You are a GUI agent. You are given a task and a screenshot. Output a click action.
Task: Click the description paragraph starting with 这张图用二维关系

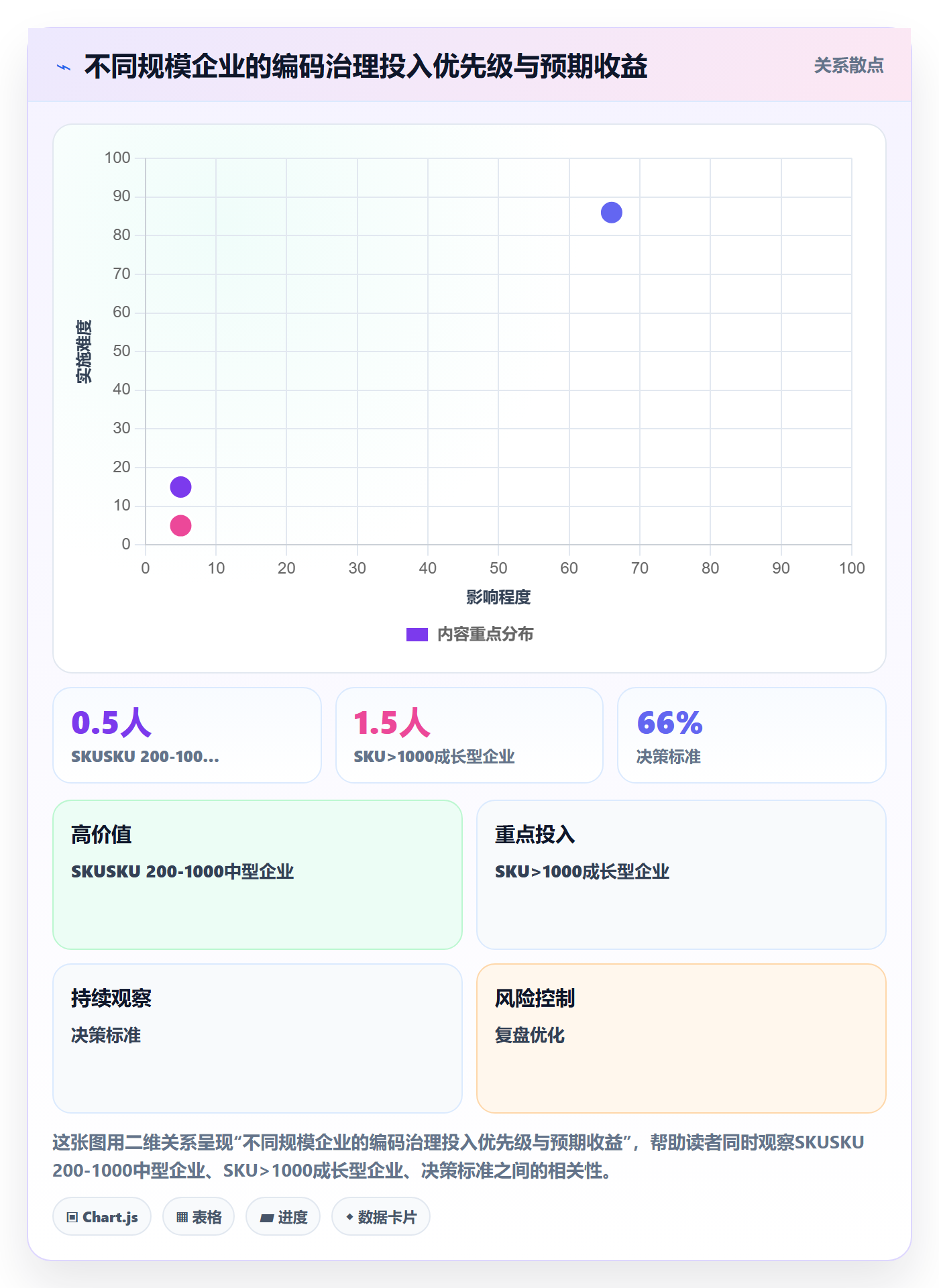click(x=458, y=1157)
